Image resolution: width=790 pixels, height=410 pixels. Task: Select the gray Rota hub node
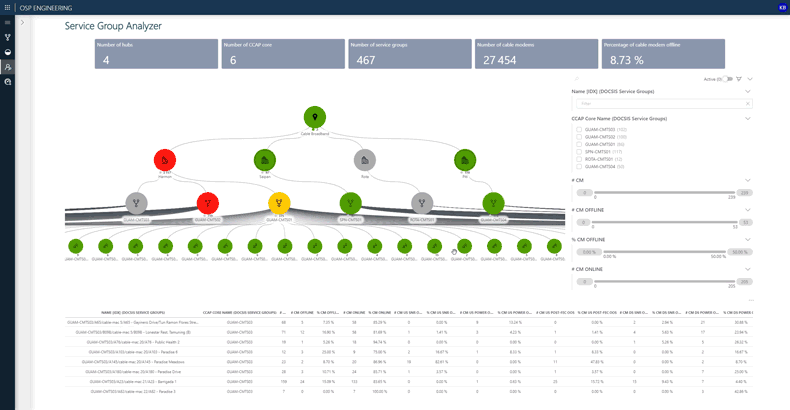click(x=365, y=160)
